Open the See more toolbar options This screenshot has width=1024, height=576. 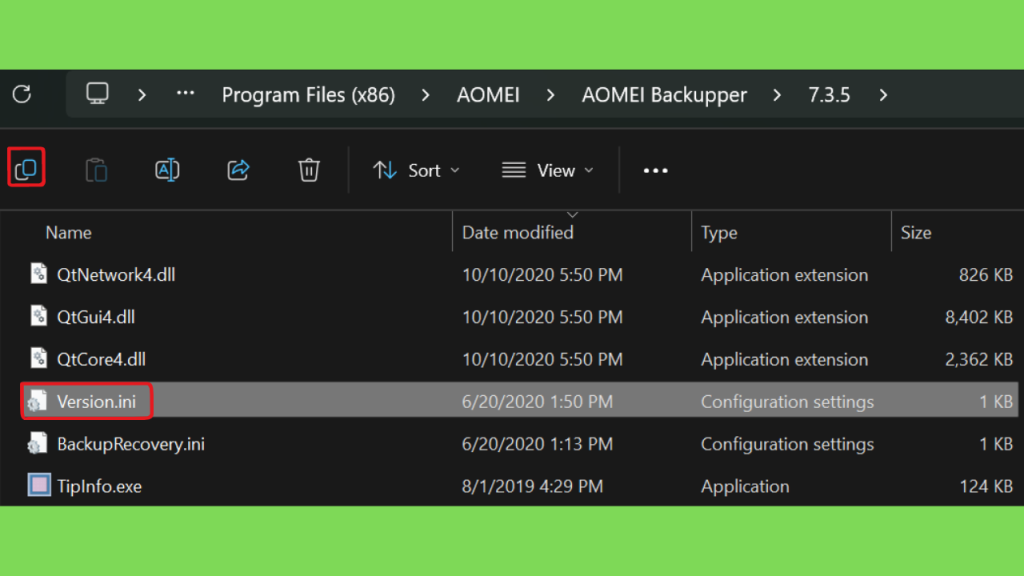tap(655, 170)
